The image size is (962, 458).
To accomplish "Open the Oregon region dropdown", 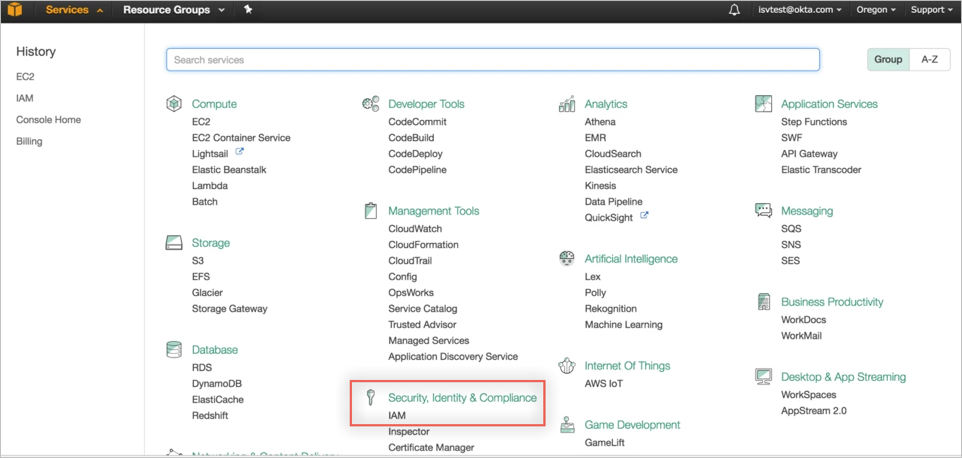I will pyautogui.click(x=876, y=10).
